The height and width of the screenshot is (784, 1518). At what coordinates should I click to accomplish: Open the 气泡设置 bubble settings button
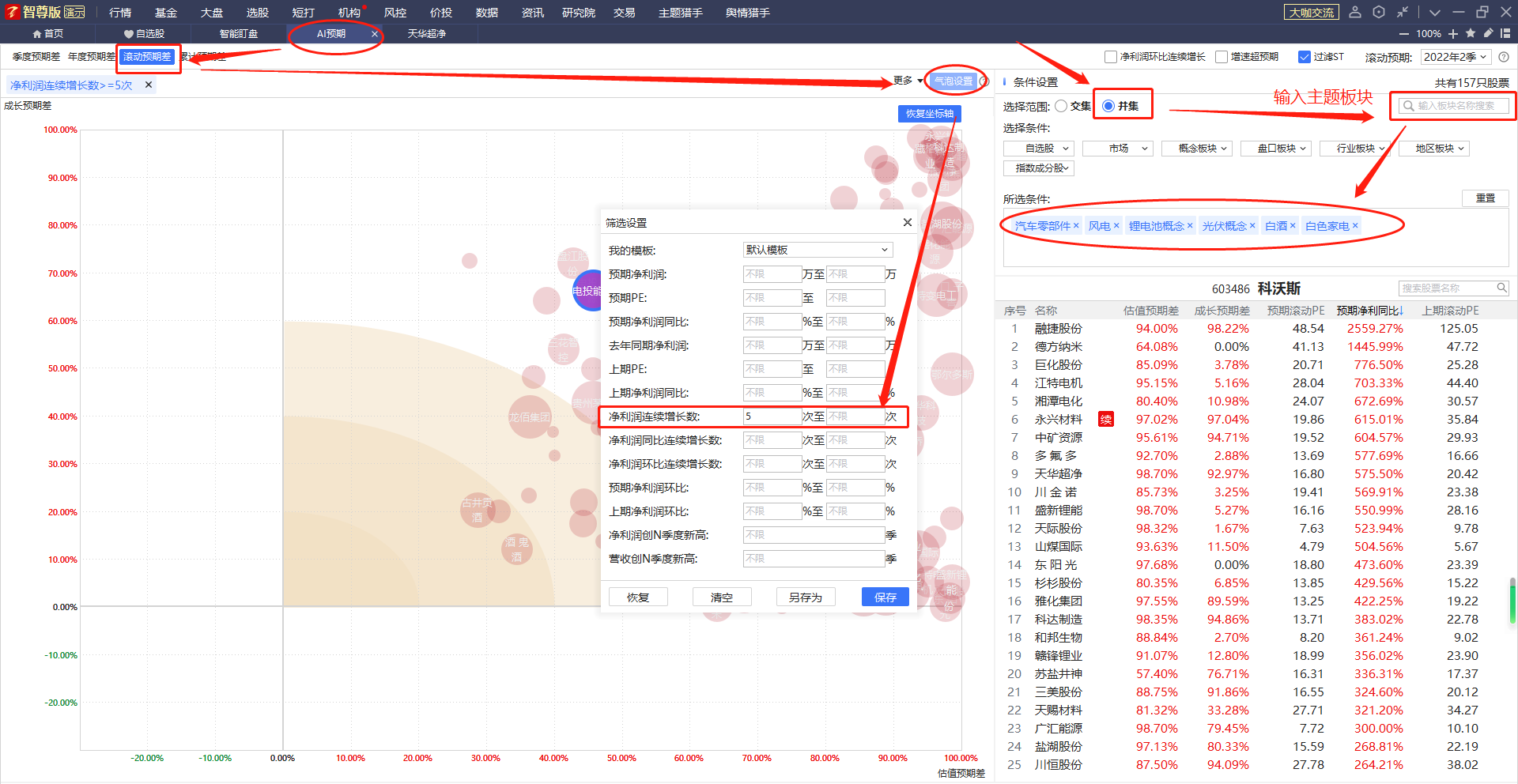tap(953, 81)
